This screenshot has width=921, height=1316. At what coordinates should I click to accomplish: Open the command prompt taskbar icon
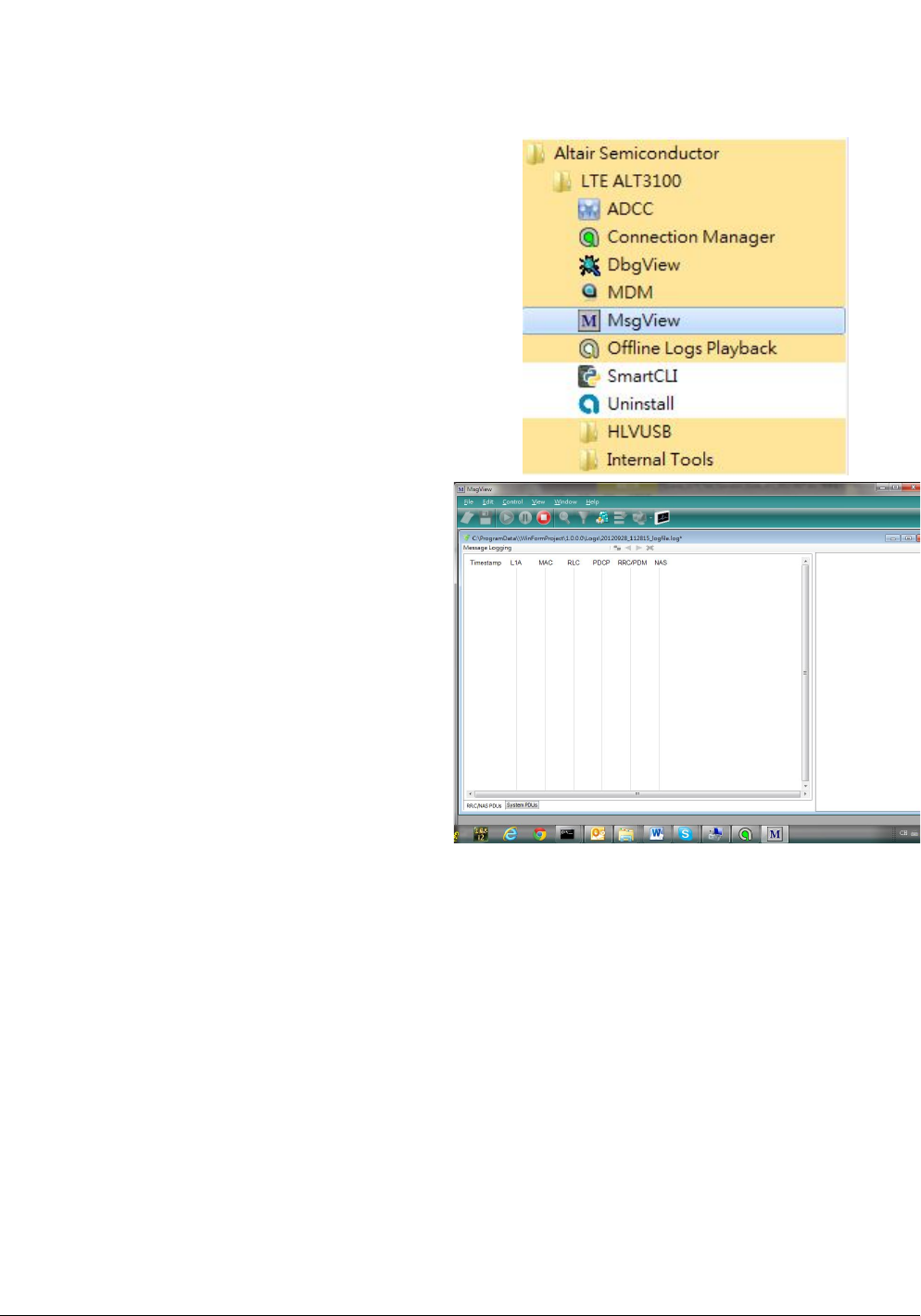pyautogui.click(x=568, y=834)
